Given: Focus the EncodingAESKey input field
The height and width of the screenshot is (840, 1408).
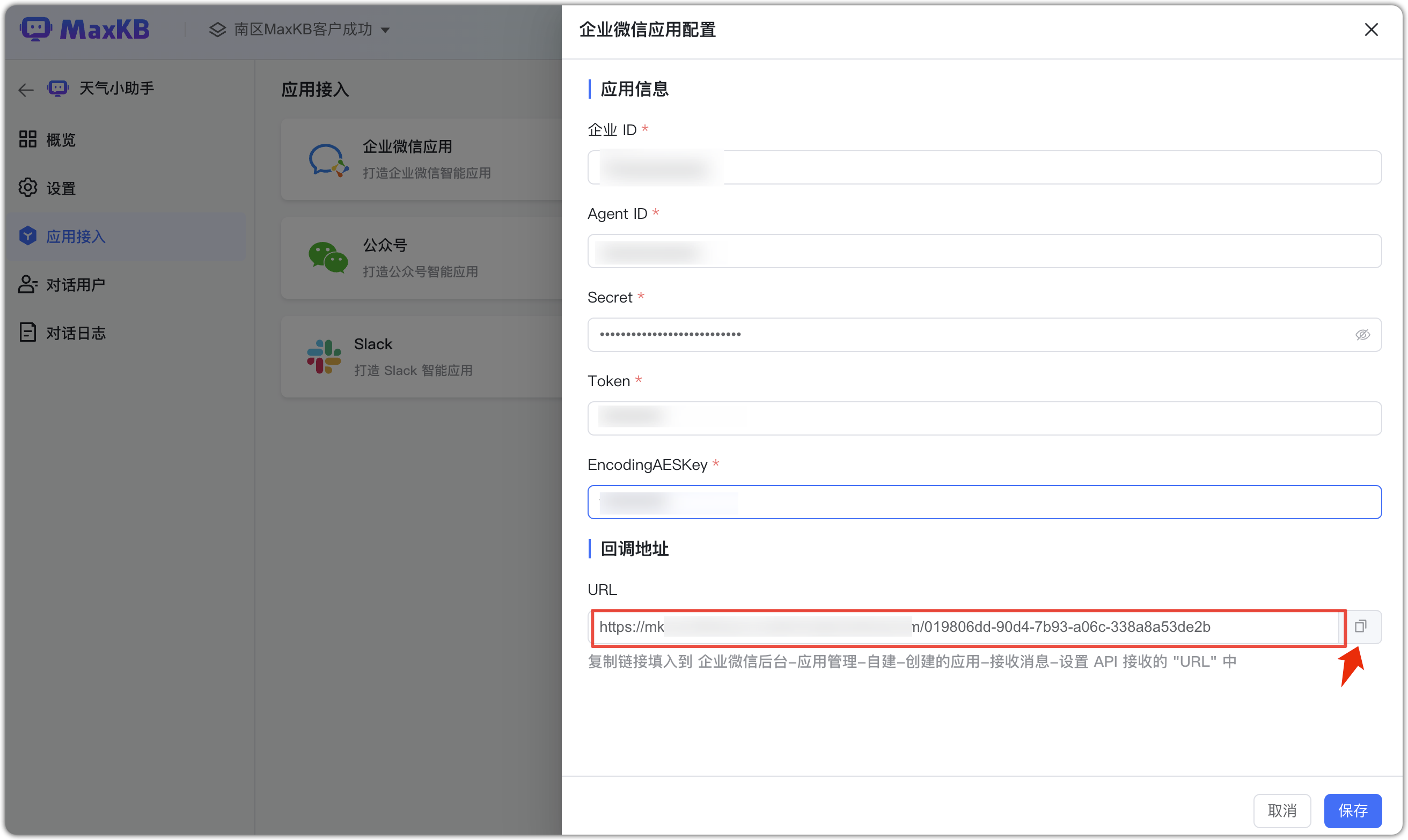Looking at the screenshot, I should click(985, 502).
